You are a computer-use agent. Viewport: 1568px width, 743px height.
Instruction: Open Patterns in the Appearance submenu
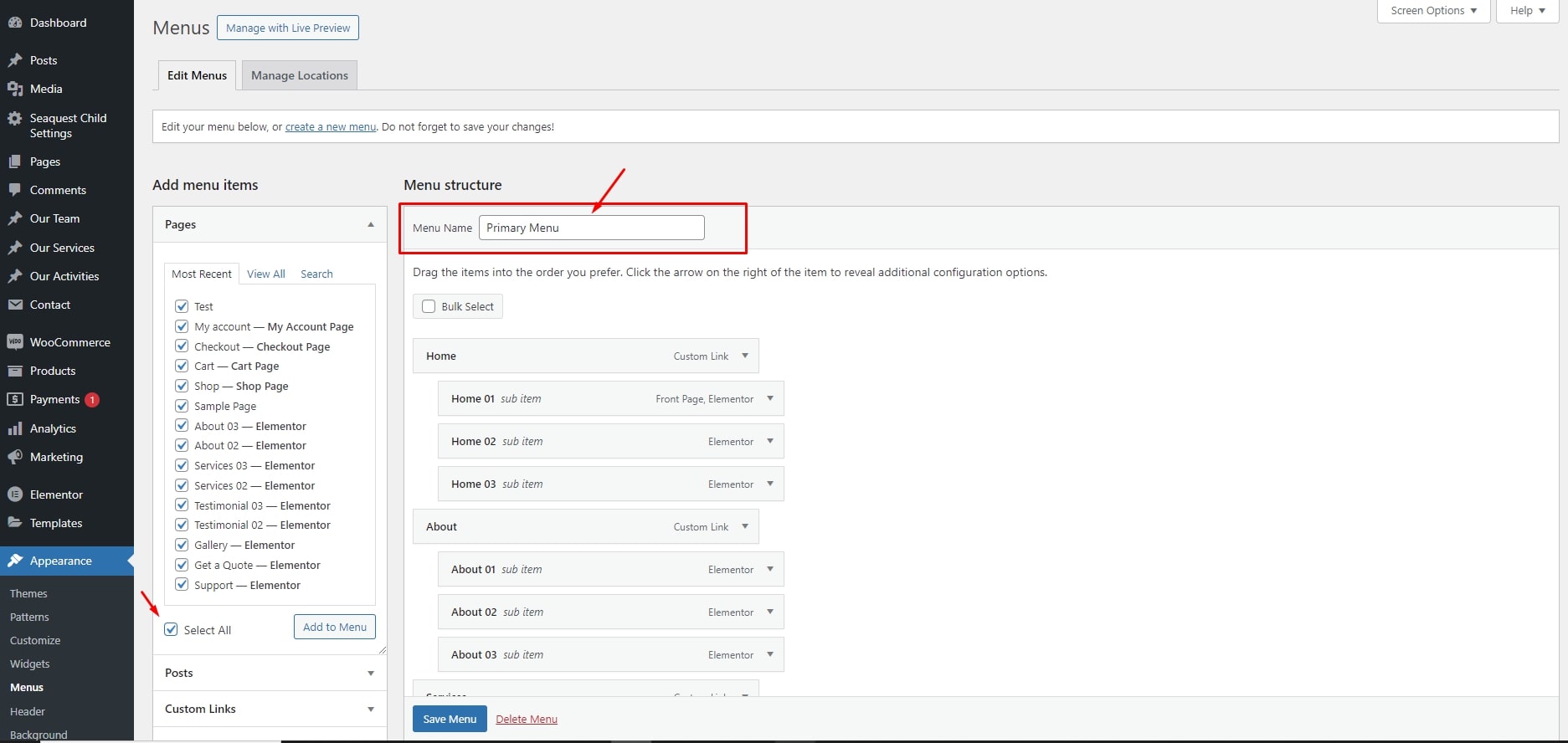pos(29,617)
